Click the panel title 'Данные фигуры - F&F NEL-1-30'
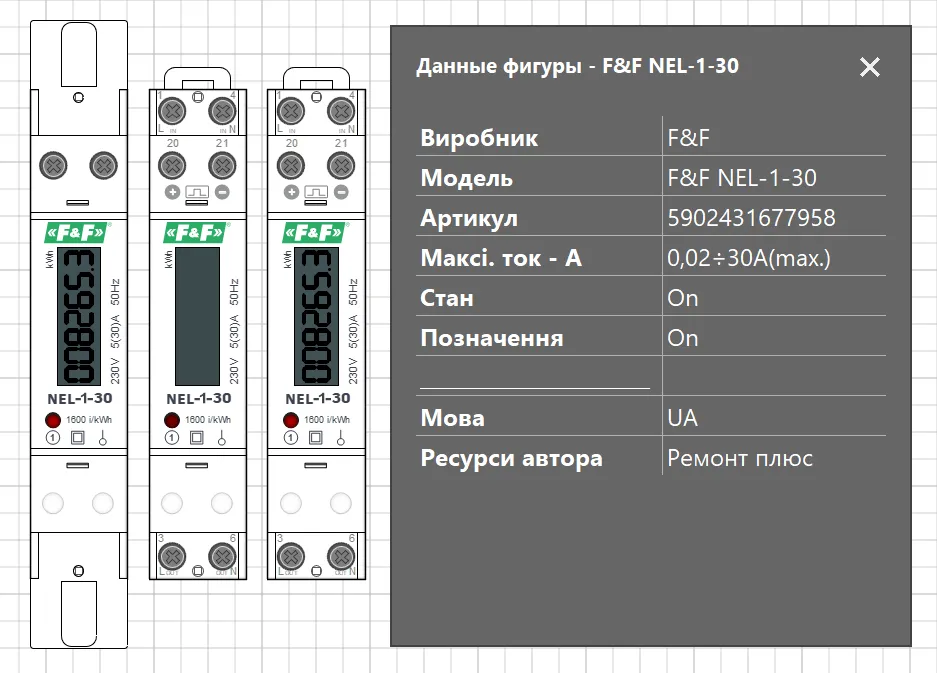937x673 pixels. pyautogui.click(x=577, y=66)
